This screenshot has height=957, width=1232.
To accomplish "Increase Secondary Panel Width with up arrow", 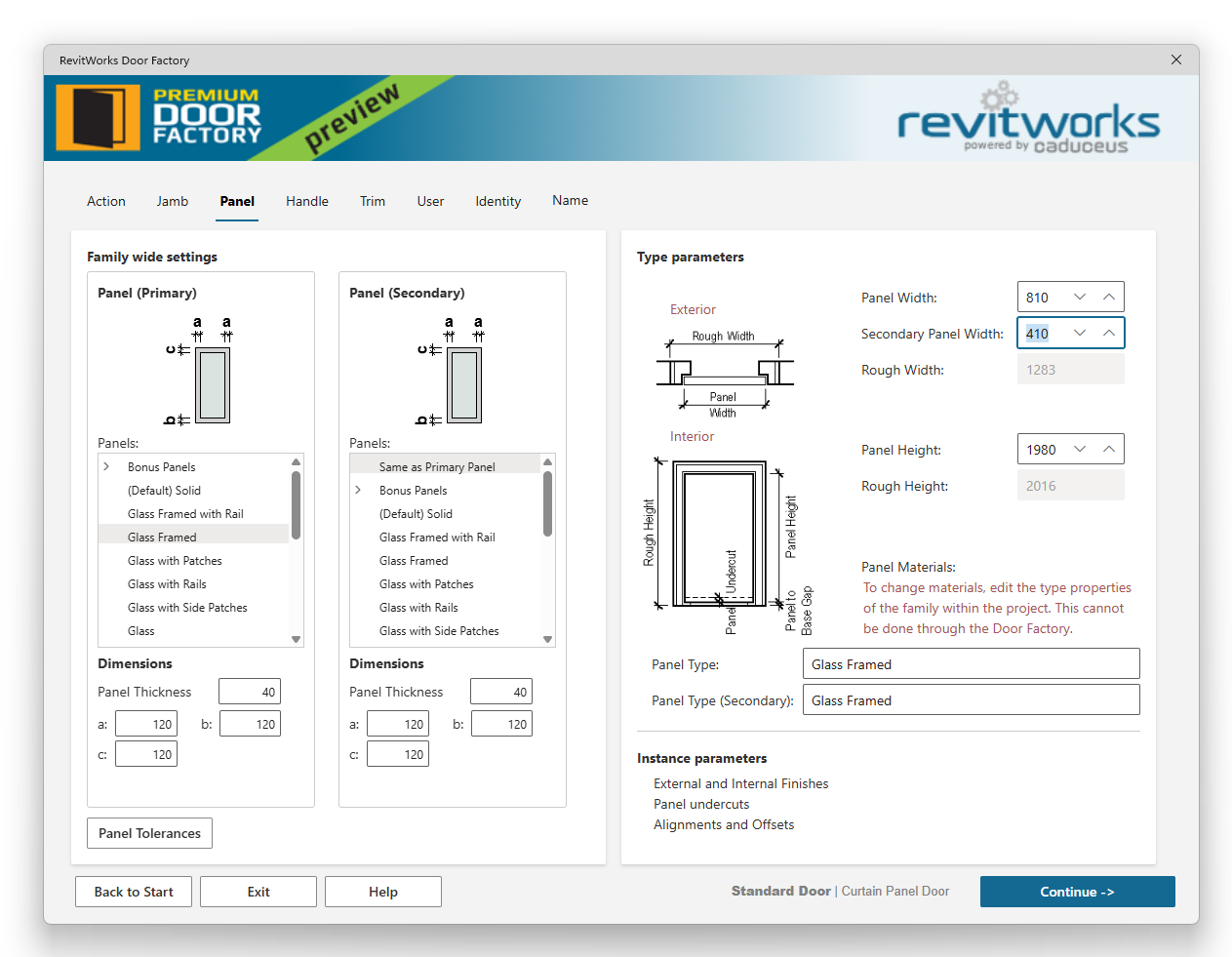I will 1109,333.
